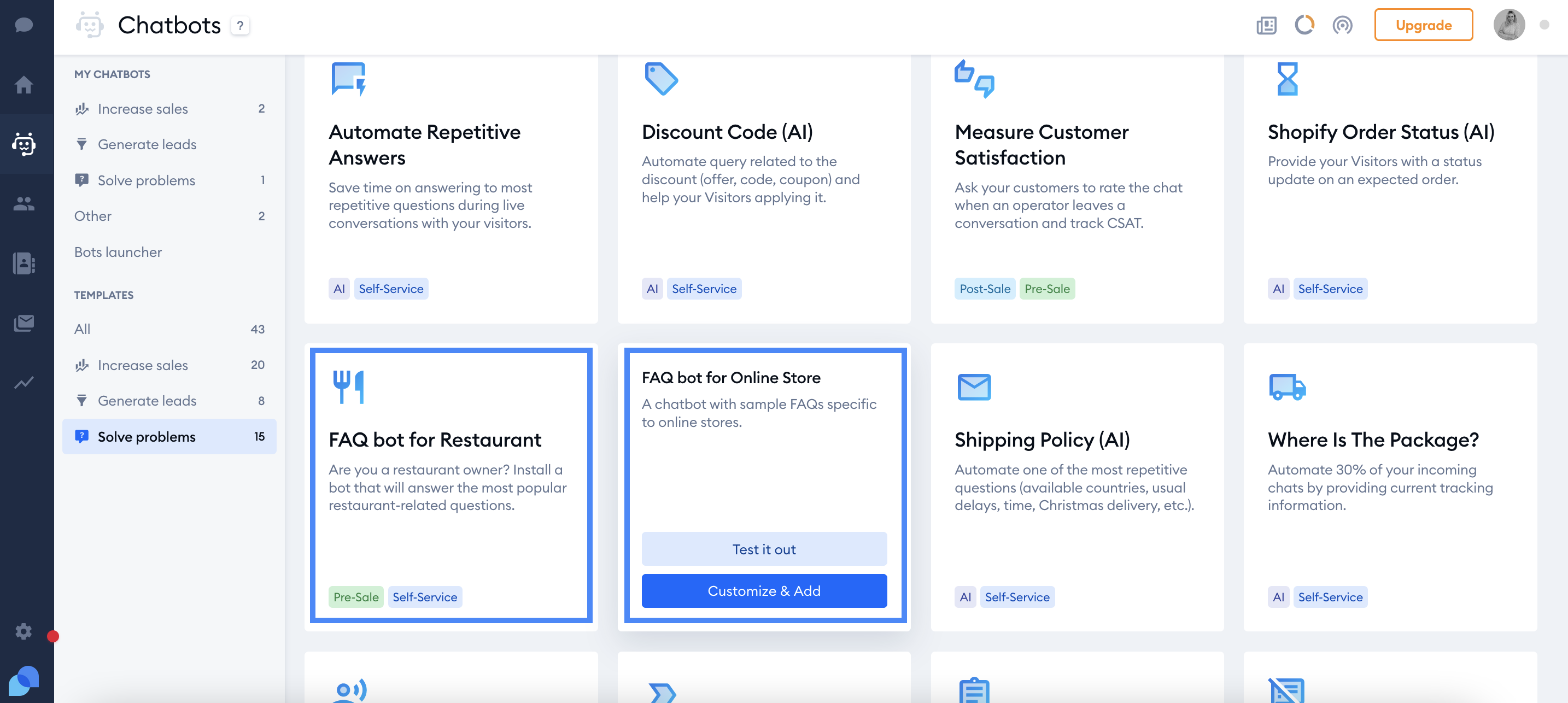Click the MY CHATBOTS section heading
This screenshot has width=1568, height=703.
pos(112,74)
